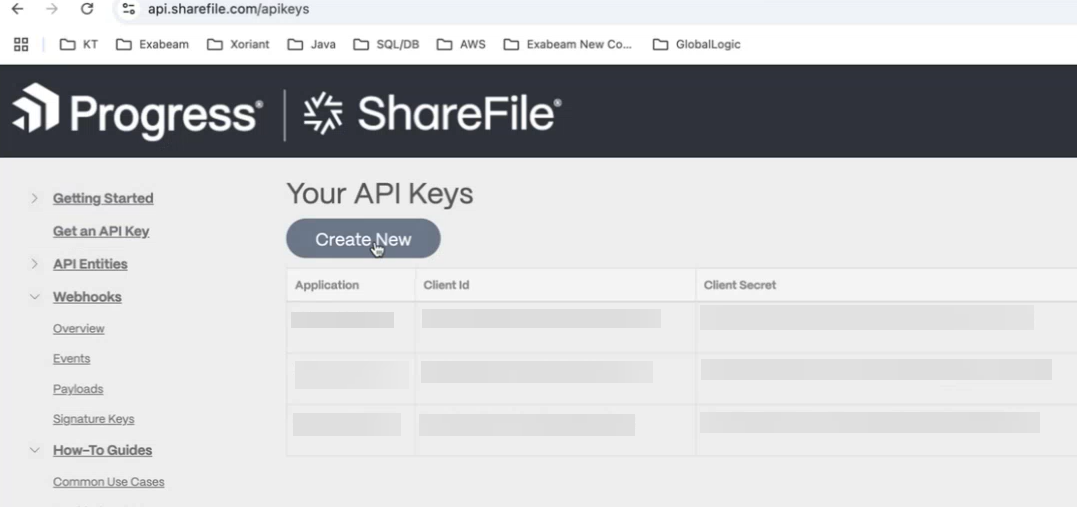Click the ShareFile logo in header

433,112
